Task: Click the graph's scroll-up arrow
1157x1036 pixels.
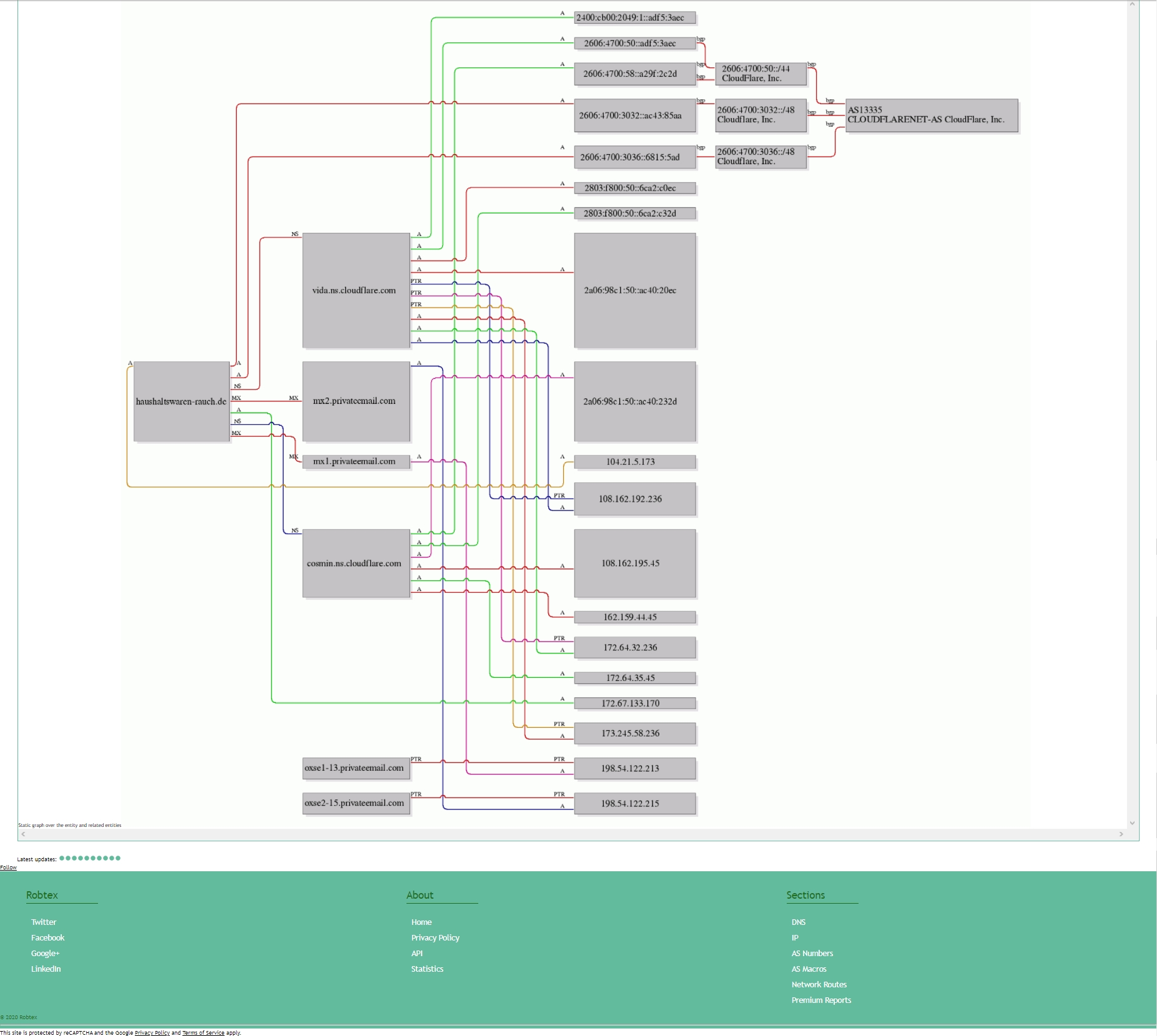Action: click(x=1132, y=4)
